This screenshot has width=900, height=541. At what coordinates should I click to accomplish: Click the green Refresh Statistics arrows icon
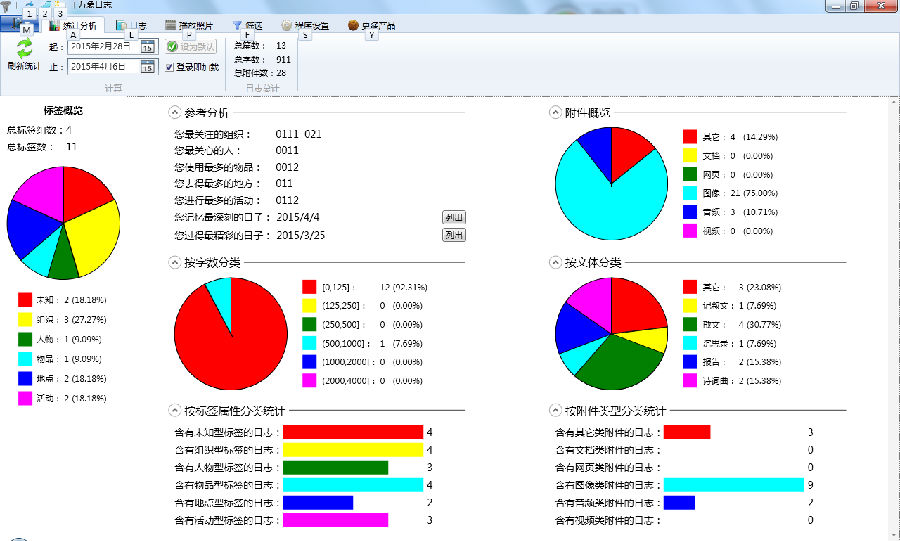pyautogui.click(x=24, y=46)
